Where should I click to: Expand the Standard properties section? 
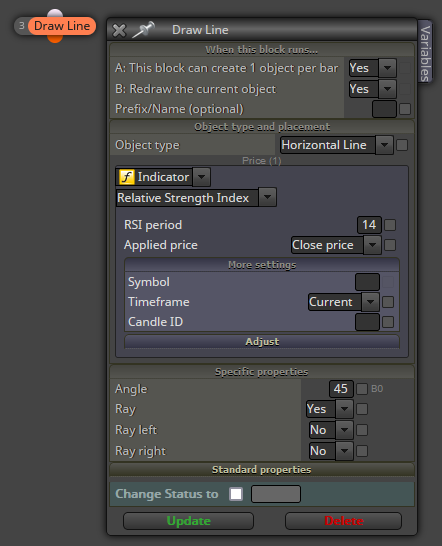262,470
